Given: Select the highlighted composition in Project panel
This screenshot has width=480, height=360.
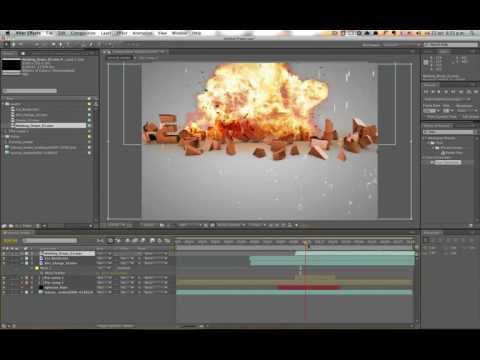Looking at the screenshot, I should (50, 125).
